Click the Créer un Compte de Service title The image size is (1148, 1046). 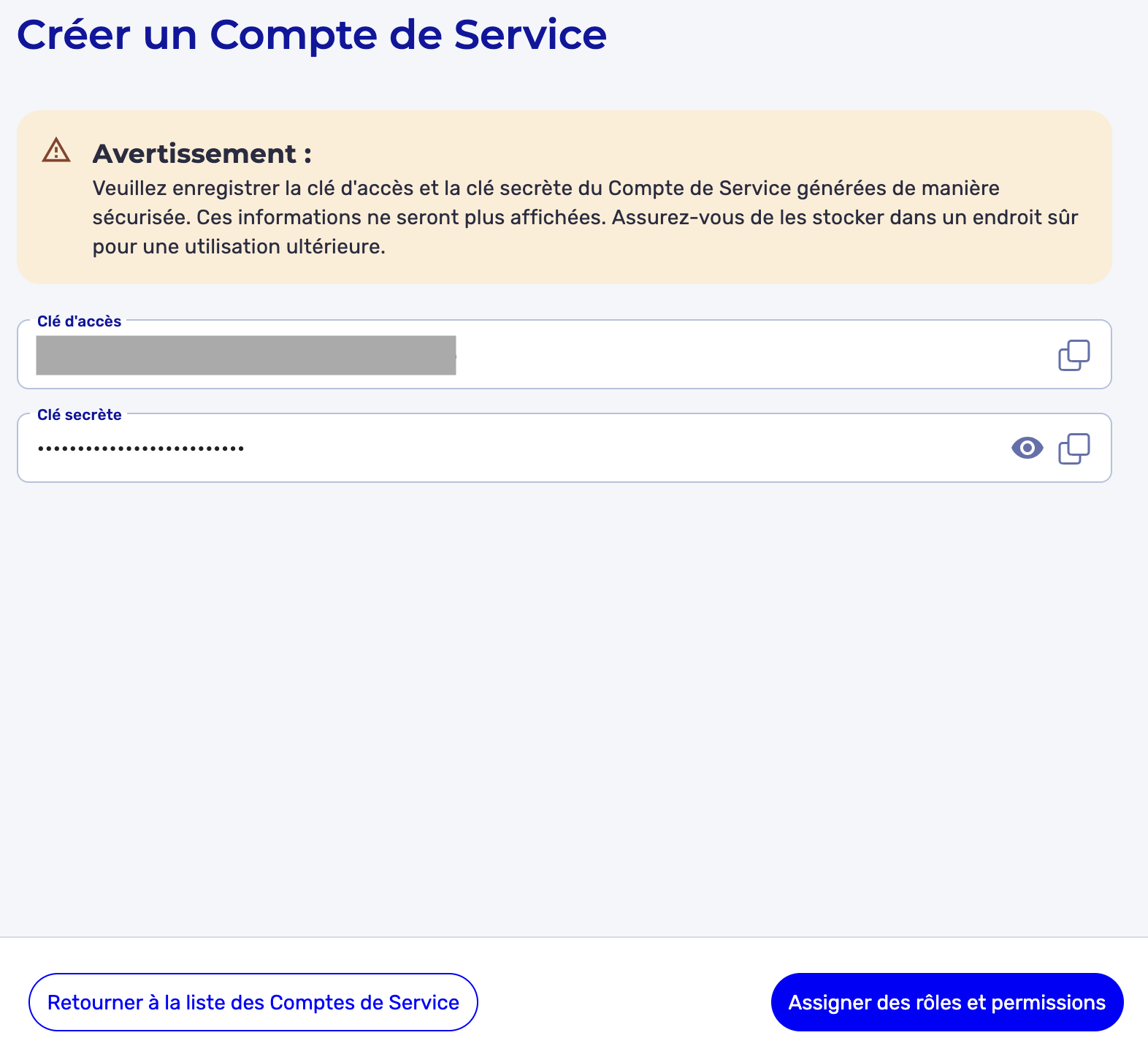click(x=312, y=34)
